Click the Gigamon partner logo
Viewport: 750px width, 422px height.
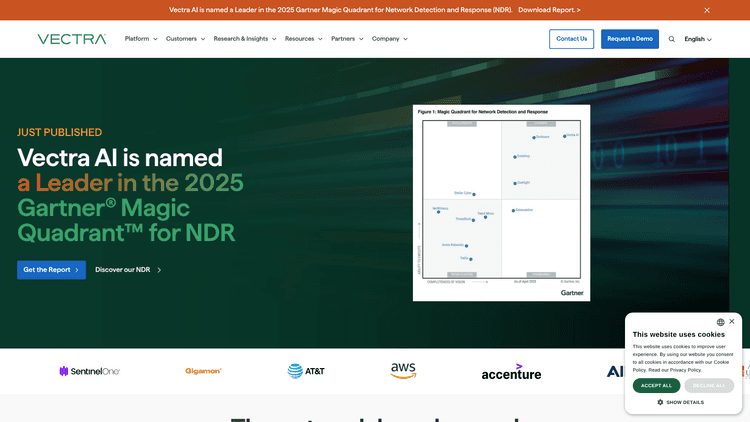pyautogui.click(x=203, y=371)
